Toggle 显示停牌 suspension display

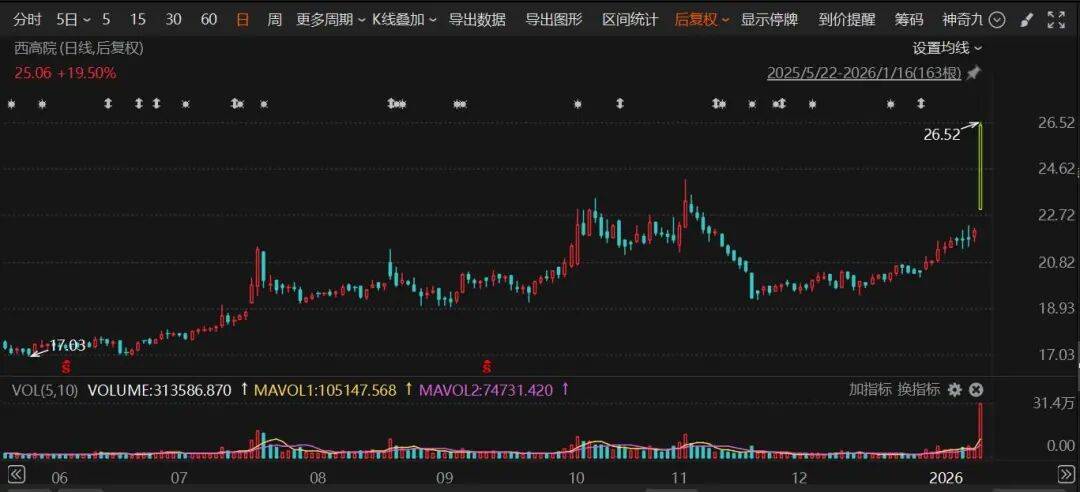tap(769, 19)
